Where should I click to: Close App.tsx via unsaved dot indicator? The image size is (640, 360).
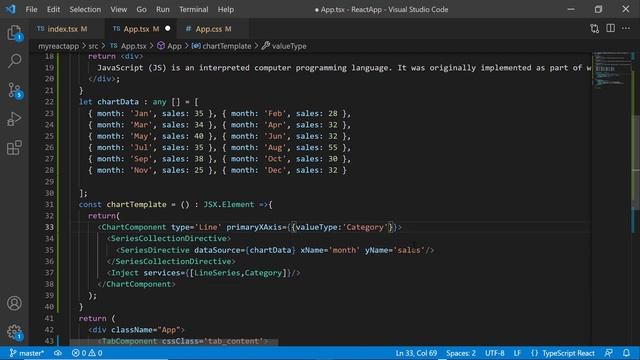point(168,29)
